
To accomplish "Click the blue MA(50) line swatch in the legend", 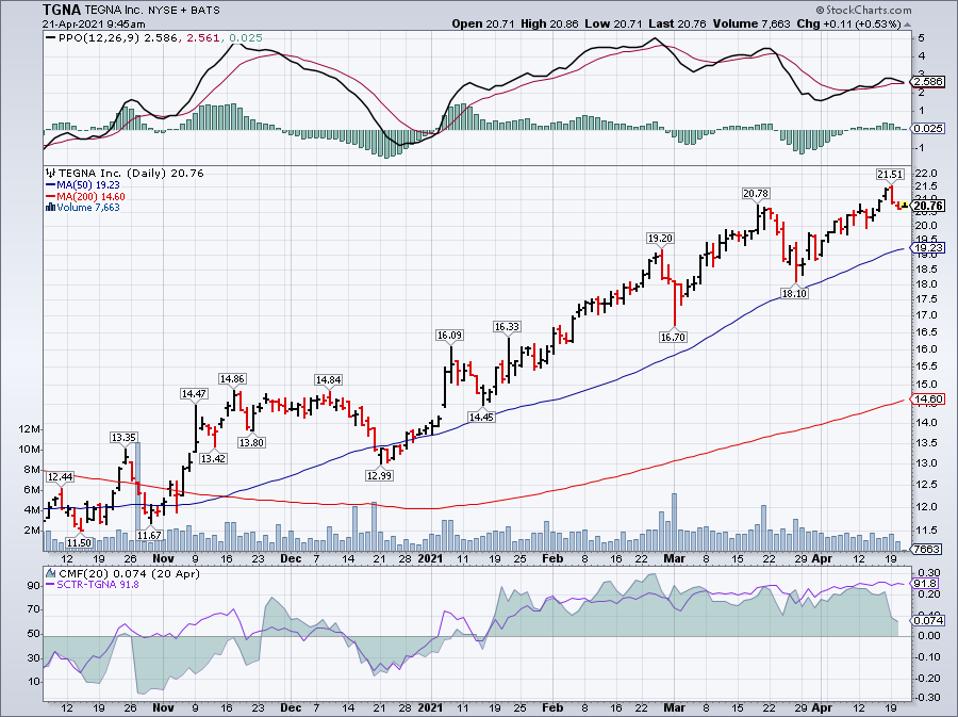I will tap(51, 185).
